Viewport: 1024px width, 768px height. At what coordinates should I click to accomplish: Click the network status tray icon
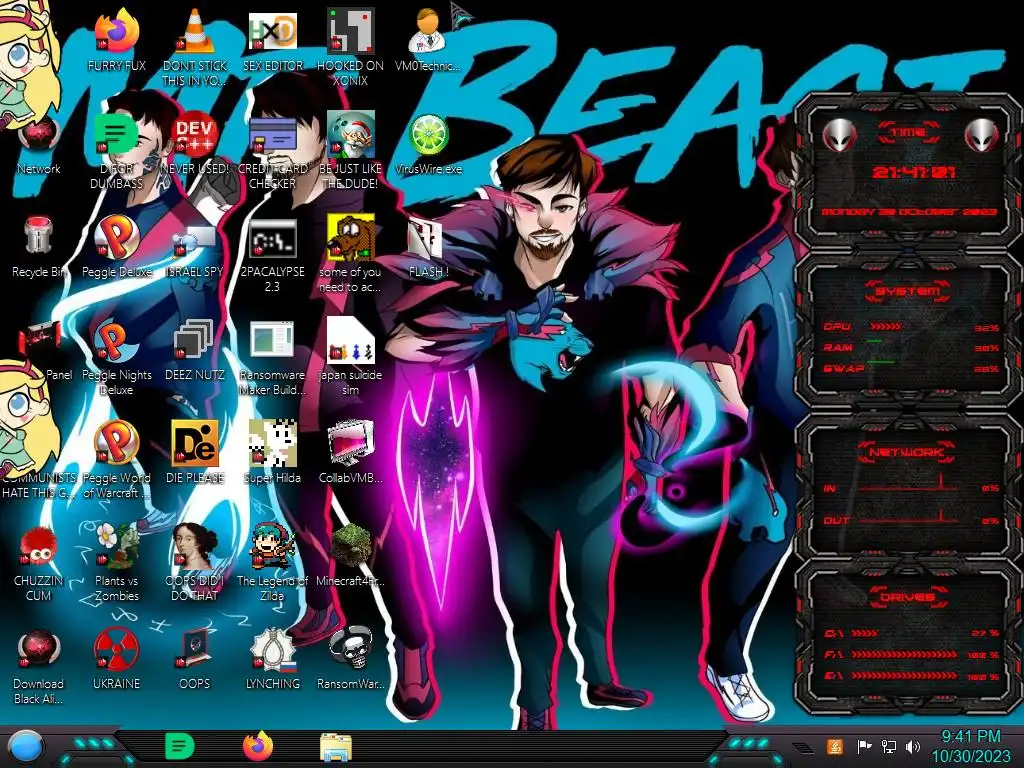pyautogui.click(x=889, y=746)
